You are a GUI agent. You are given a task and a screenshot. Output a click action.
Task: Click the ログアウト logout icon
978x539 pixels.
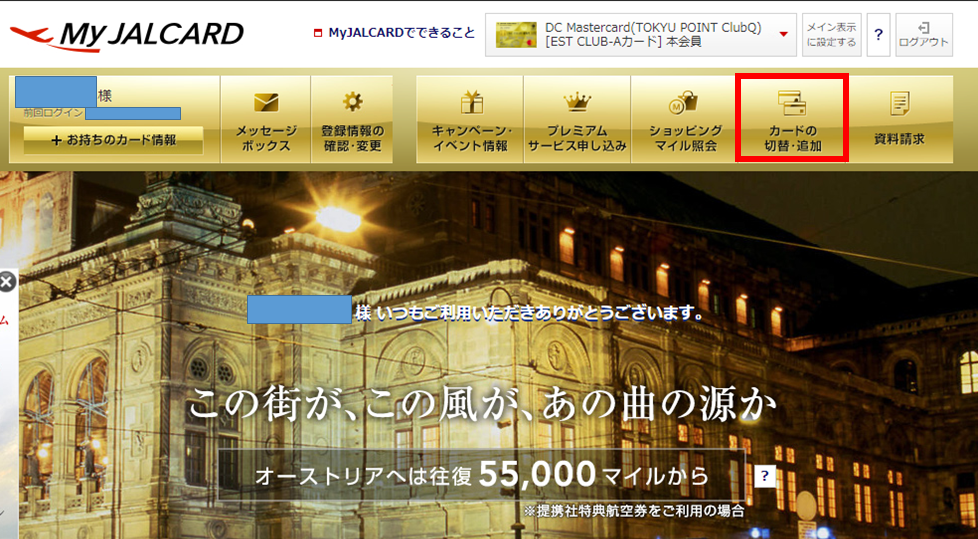pos(924,27)
